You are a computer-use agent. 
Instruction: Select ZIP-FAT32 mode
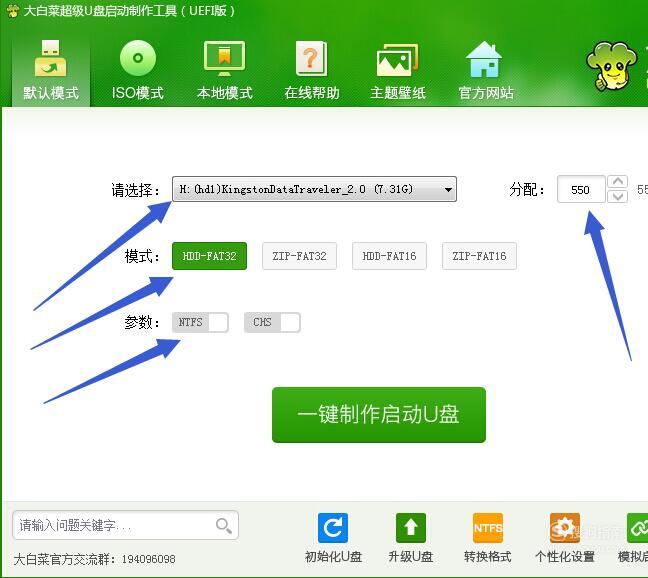[300, 256]
